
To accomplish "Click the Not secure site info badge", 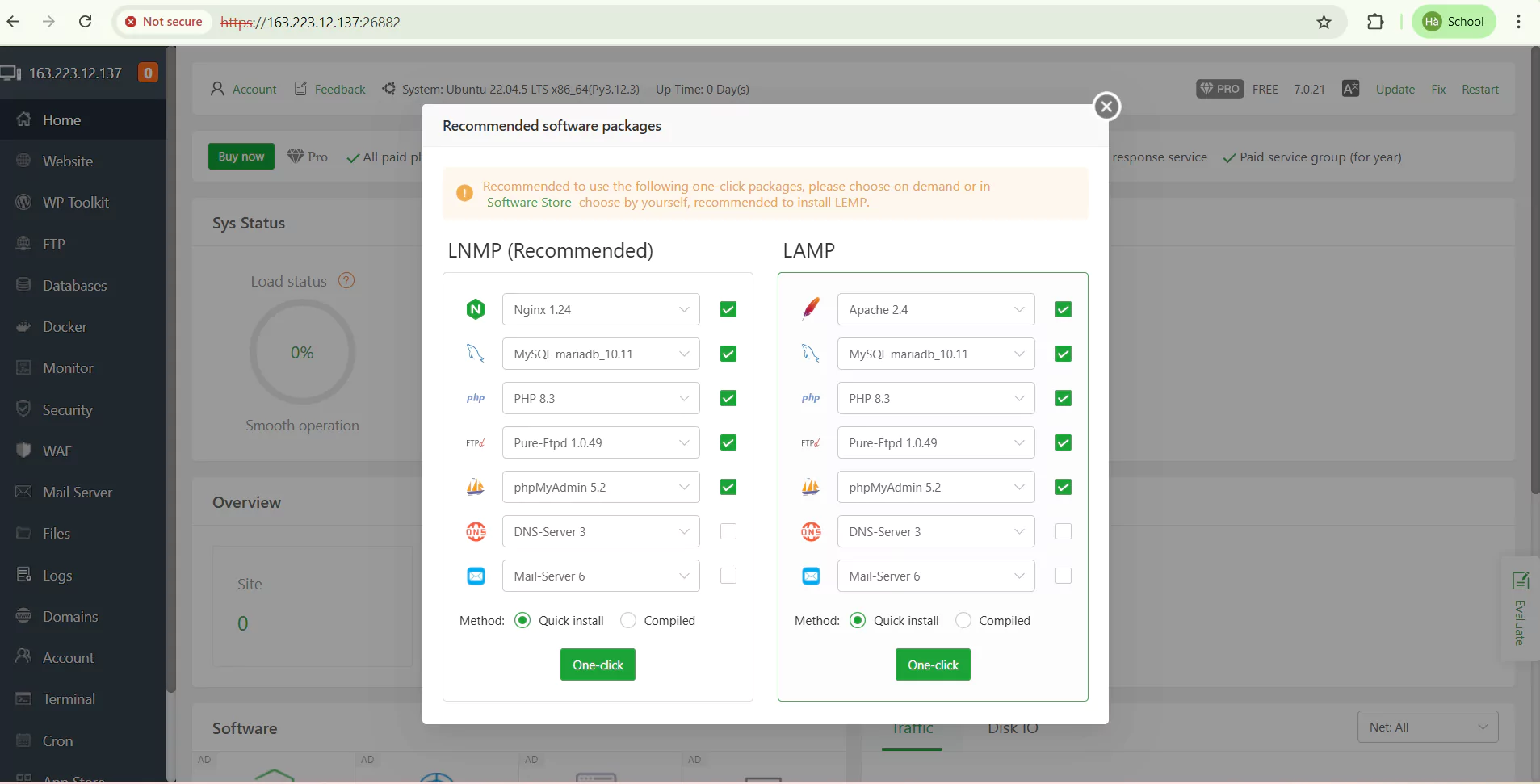I will coord(164,22).
